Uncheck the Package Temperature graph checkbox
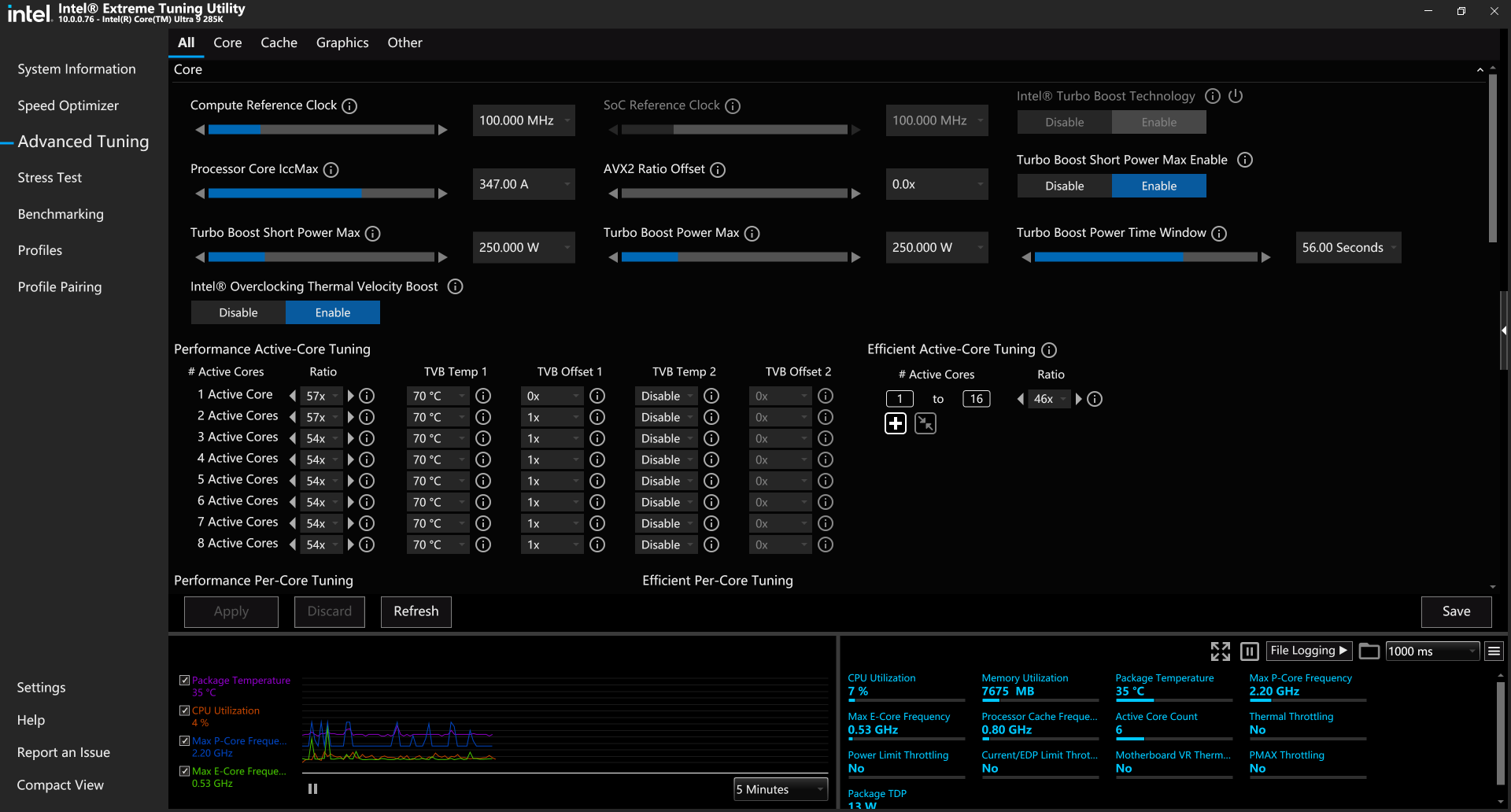Image resolution: width=1511 pixels, height=812 pixels. [184, 681]
